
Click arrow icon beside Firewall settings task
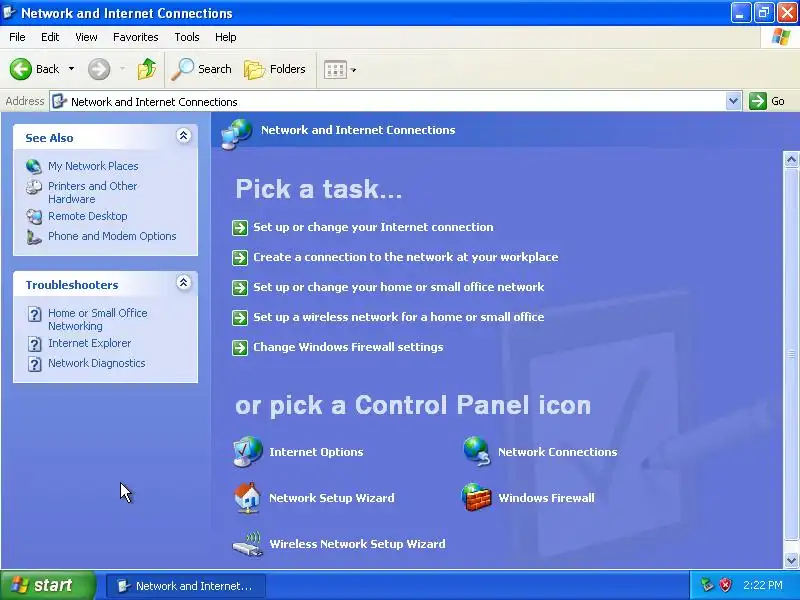click(240, 348)
